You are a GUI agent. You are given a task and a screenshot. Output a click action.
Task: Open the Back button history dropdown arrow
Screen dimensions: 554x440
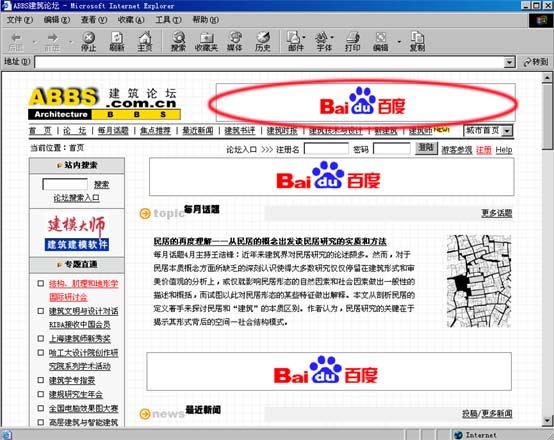[34, 42]
